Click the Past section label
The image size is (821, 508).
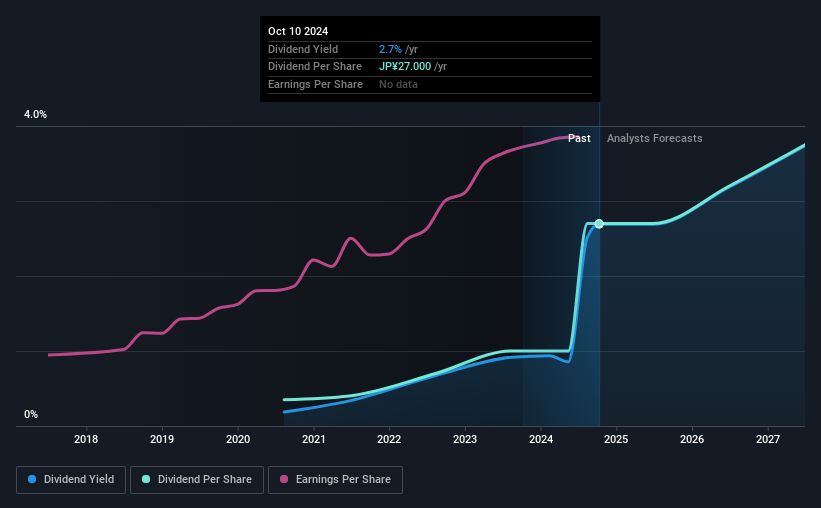[579, 138]
